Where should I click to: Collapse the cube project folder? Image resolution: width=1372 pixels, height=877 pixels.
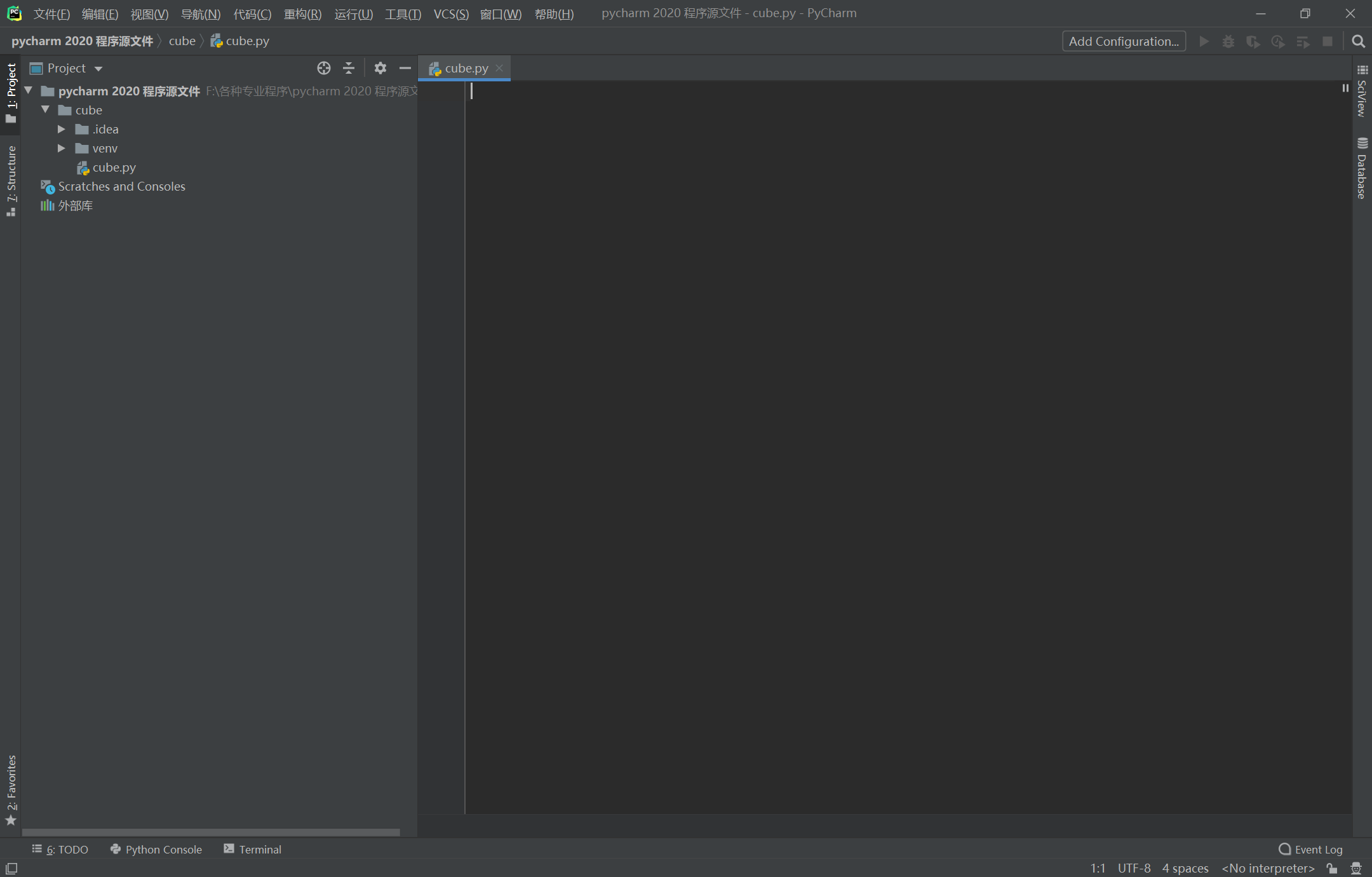pos(45,110)
